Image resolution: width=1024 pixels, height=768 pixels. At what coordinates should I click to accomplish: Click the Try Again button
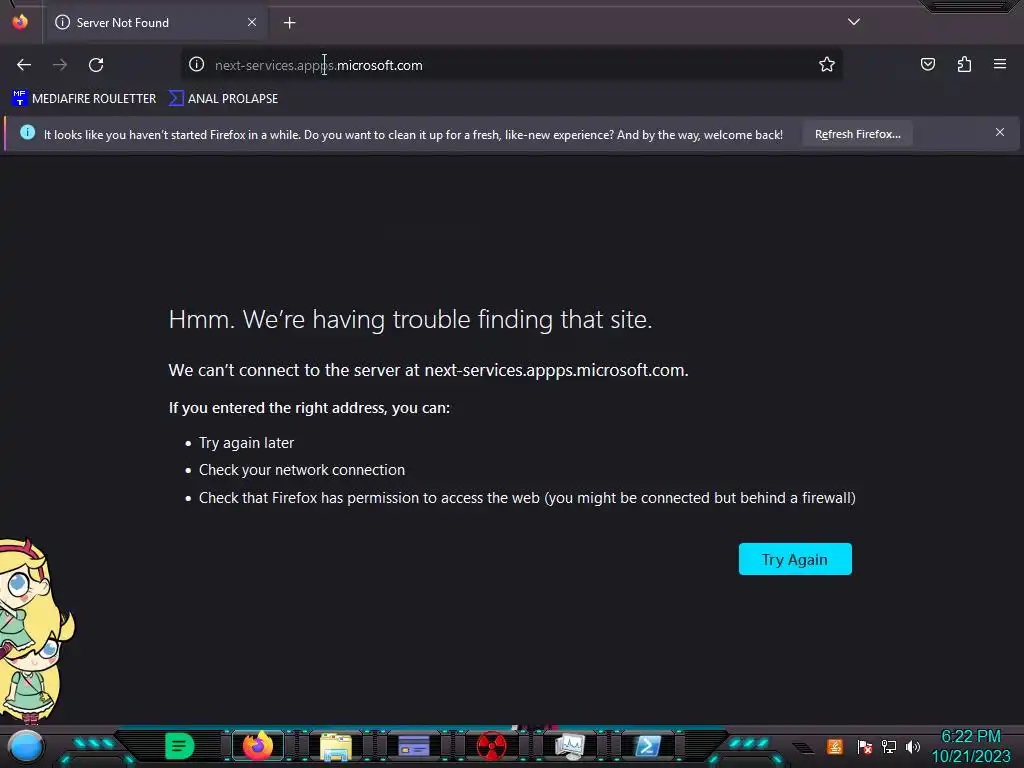pyautogui.click(x=795, y=559)
